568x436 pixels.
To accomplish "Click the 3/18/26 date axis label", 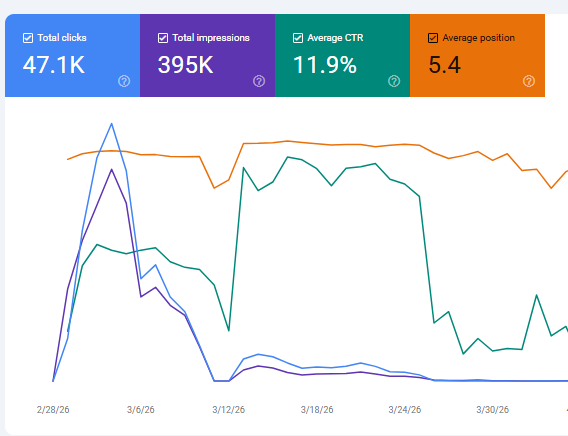I will (x=317, y=410).
